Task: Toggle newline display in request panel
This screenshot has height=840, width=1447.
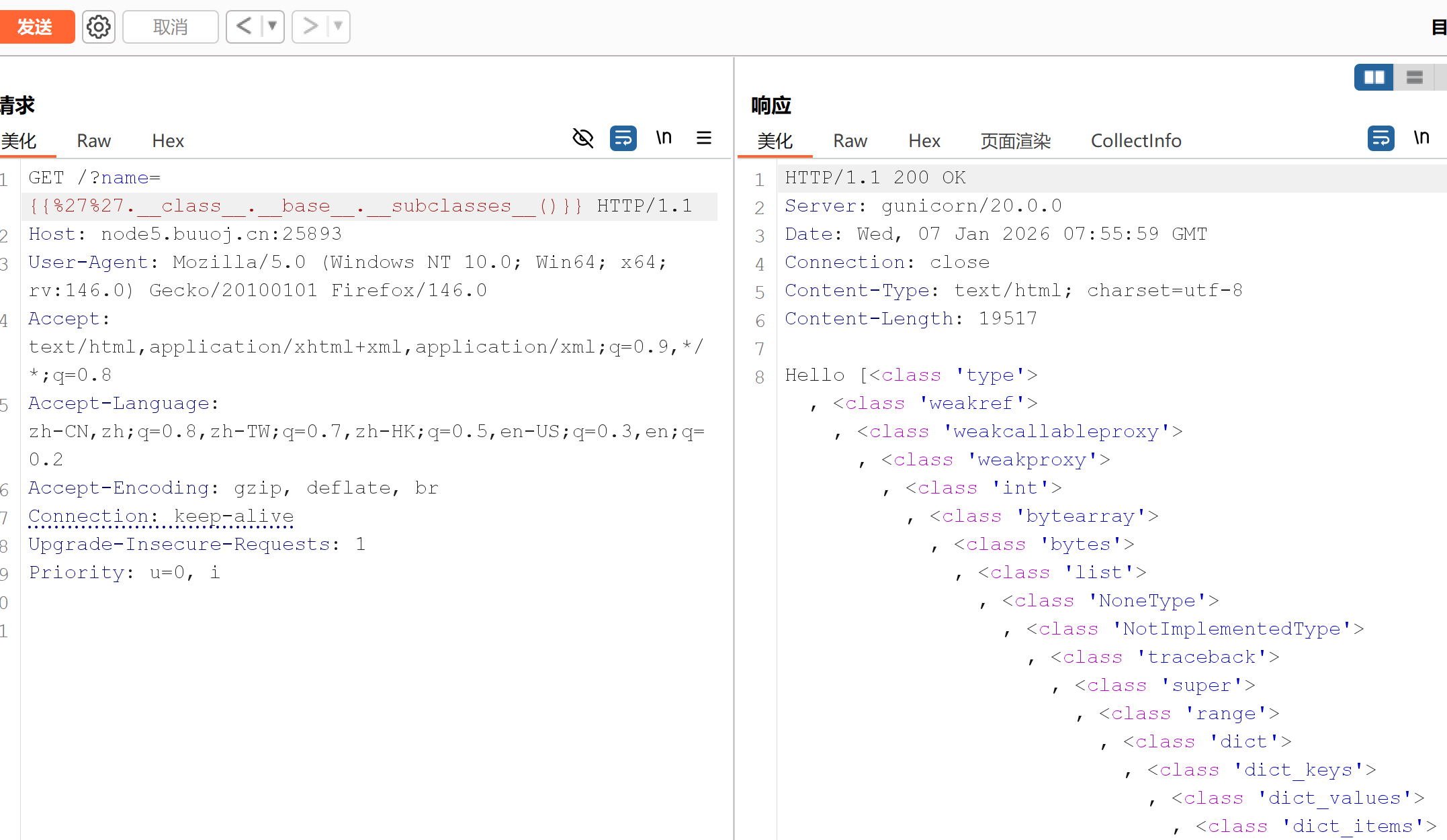Action: [664, 138]
